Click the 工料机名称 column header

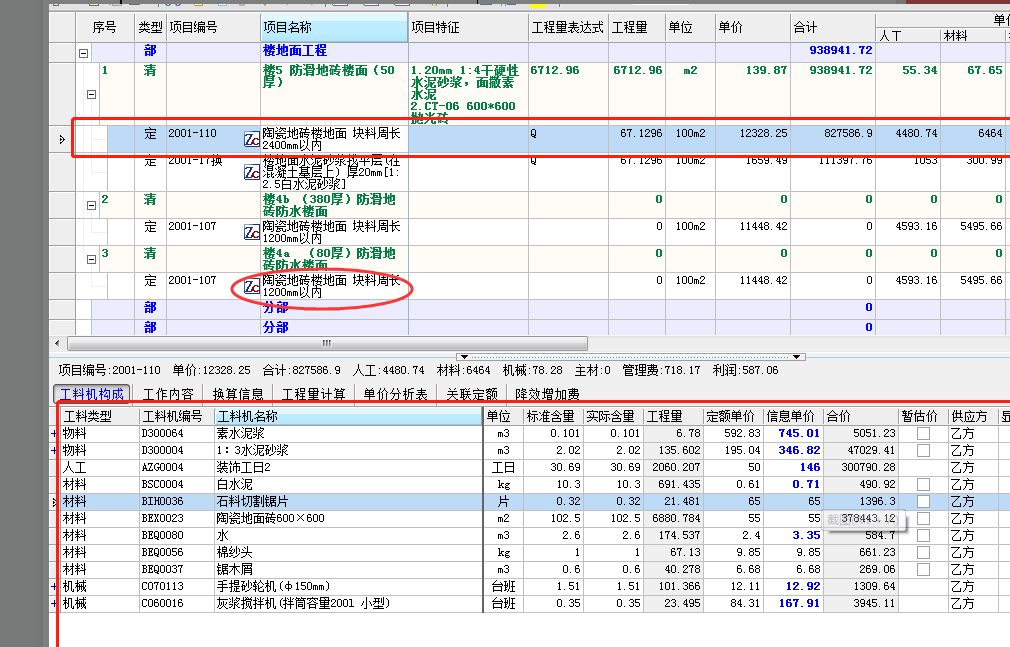(x=348, y=416)
